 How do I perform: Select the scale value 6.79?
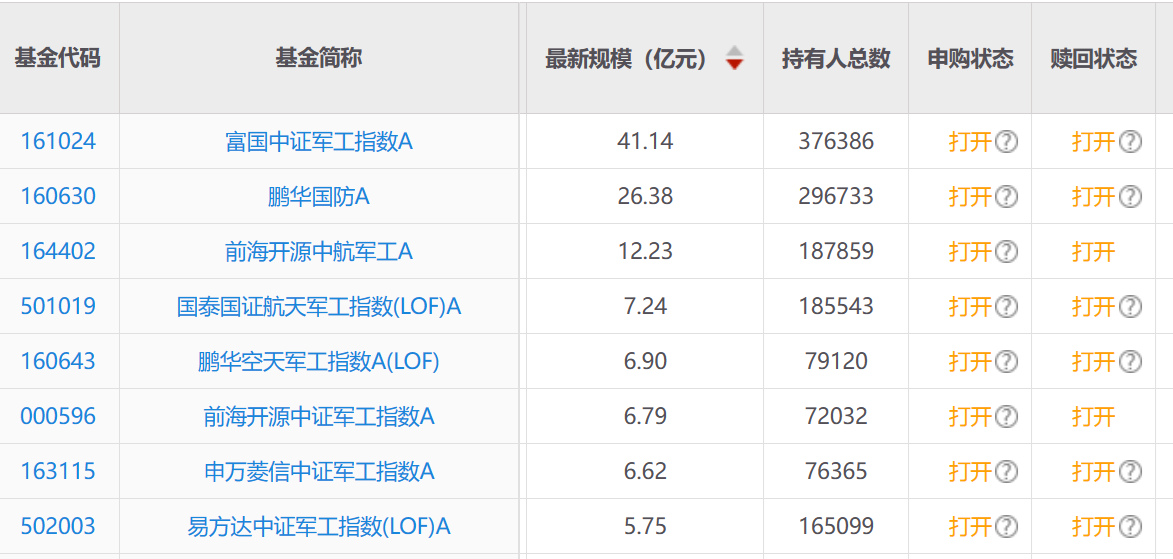646,416
